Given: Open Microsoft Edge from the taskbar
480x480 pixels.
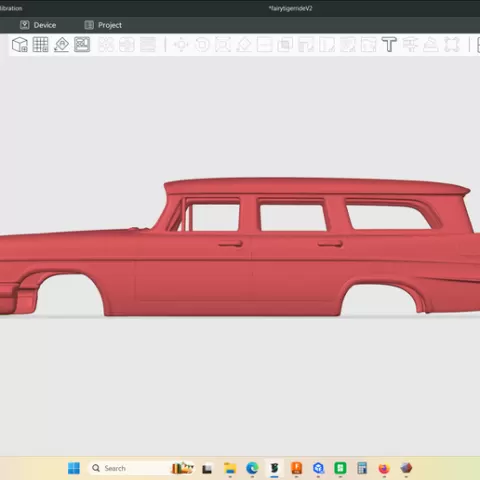Looking at the screenshot, I should [x=252, y=468].
